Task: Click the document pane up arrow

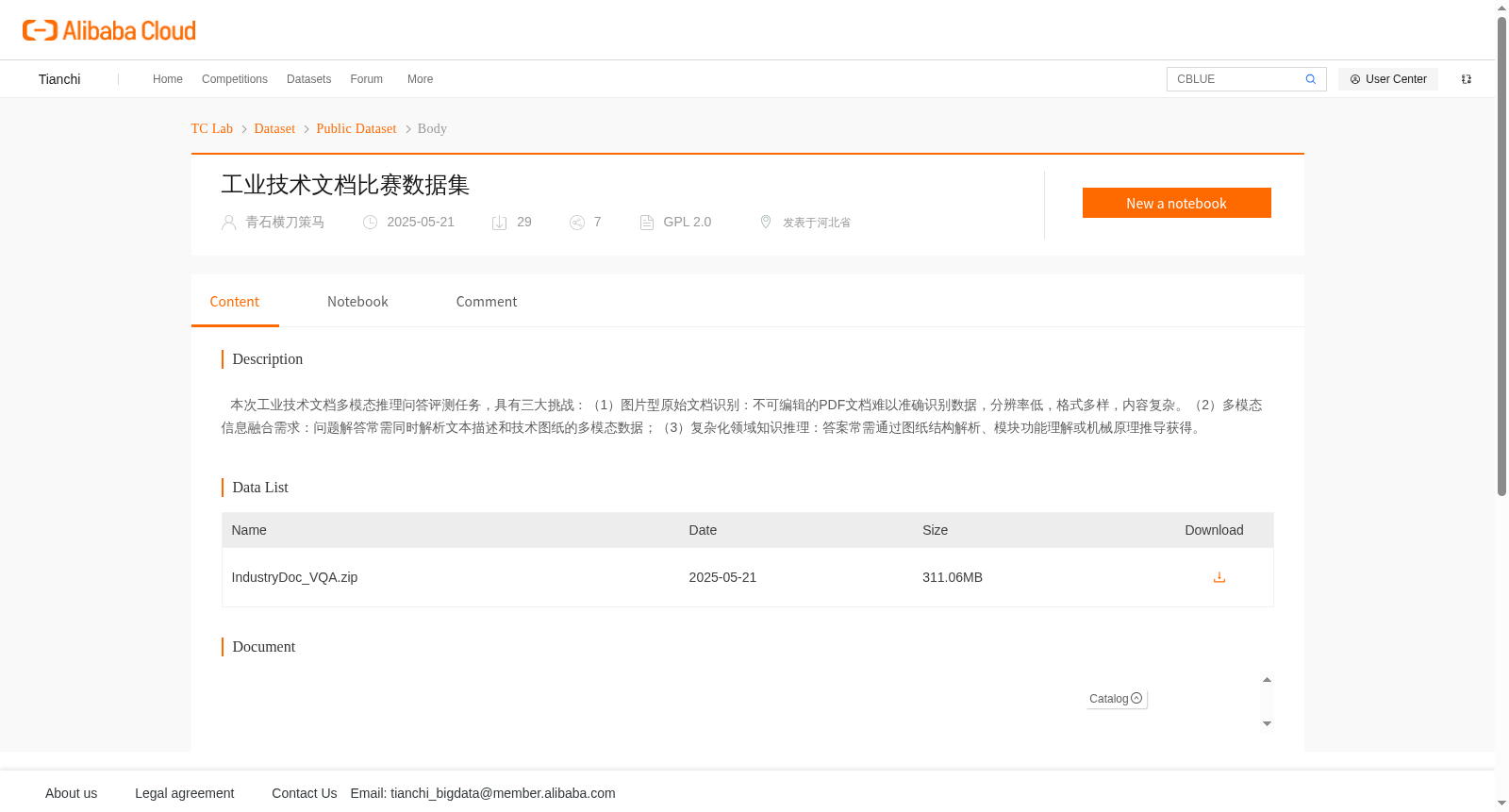Action: tap(1267, 680)
